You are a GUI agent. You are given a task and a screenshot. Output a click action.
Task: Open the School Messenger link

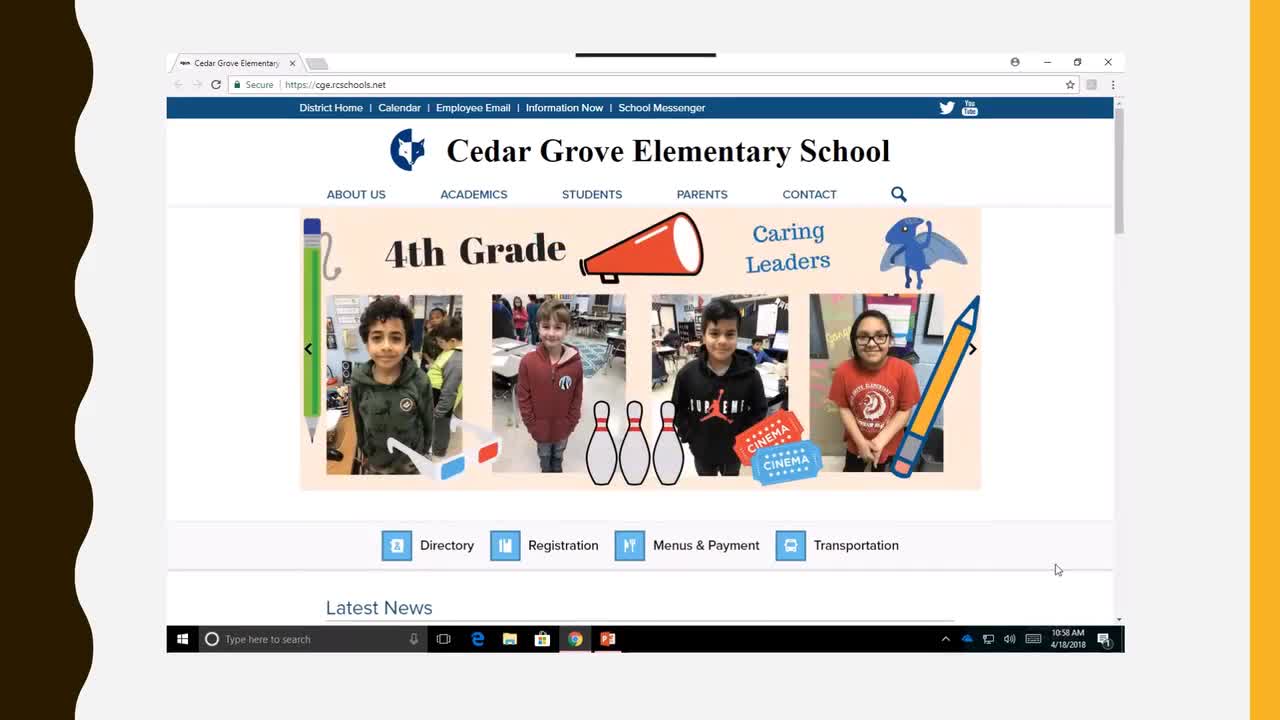[x=662, y=107]
